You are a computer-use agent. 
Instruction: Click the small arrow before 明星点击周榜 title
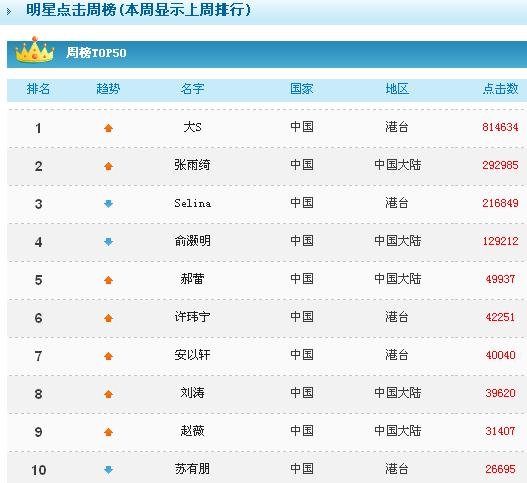click(9, 12)
